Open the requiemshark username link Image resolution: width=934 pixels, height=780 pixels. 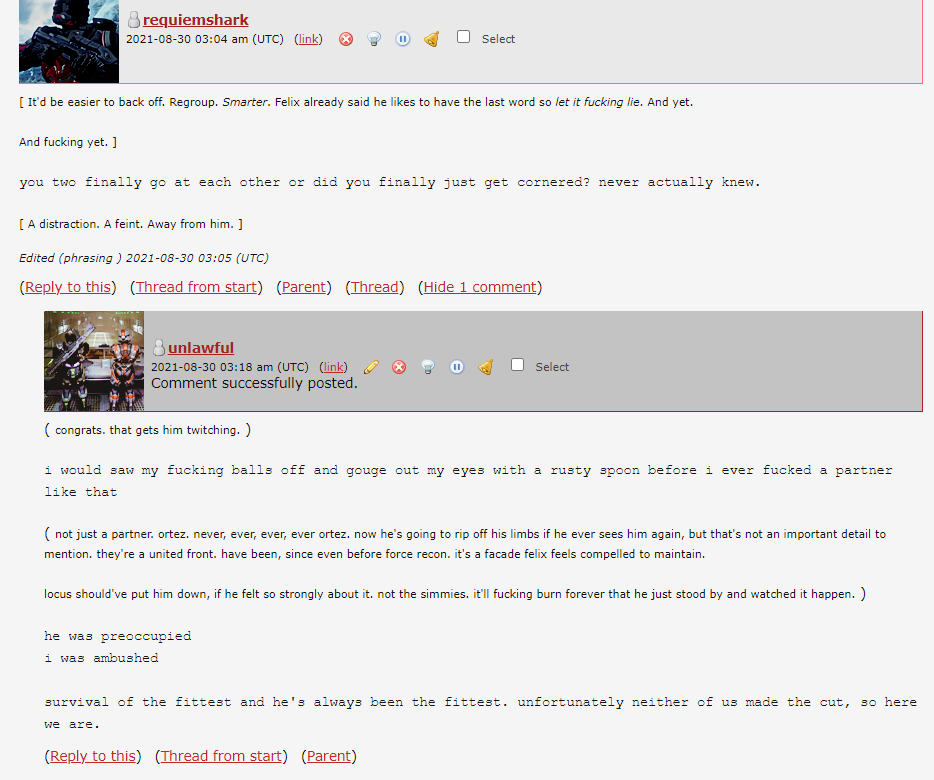pos(195,20)
